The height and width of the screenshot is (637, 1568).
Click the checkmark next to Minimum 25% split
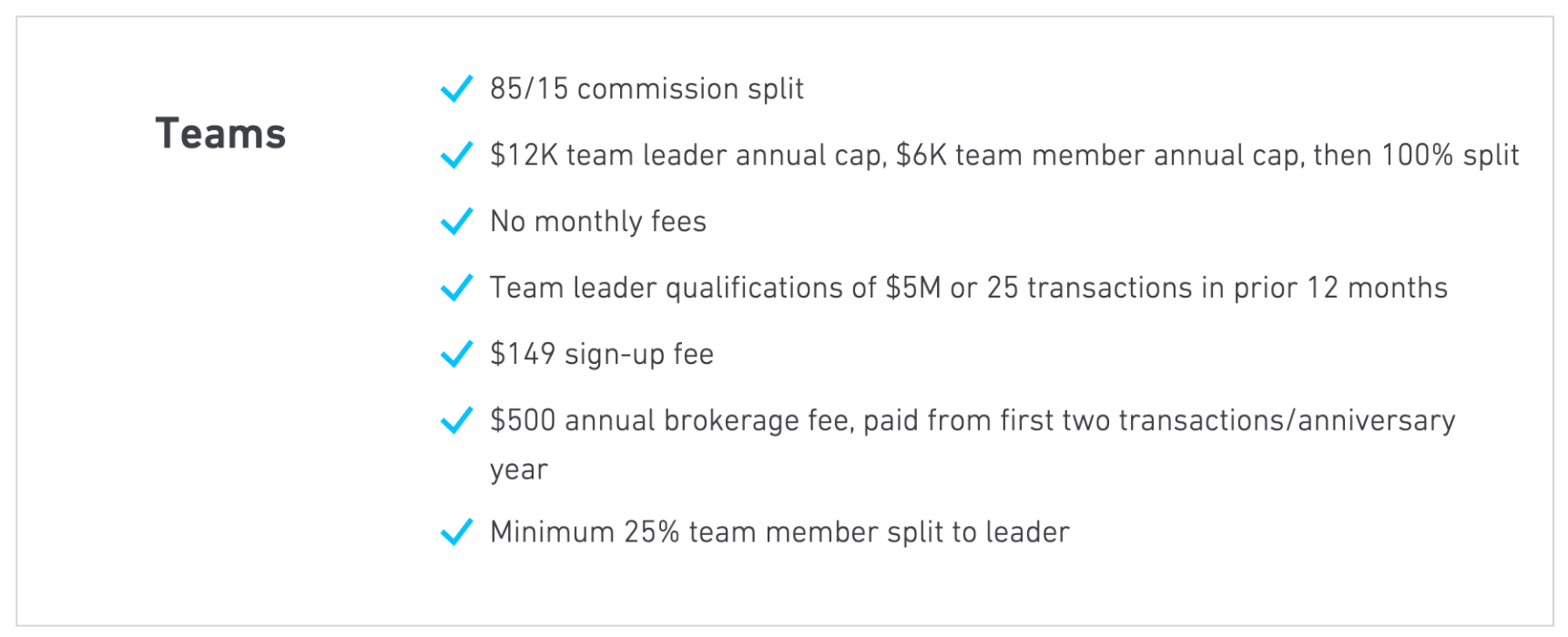click(456, 532)
